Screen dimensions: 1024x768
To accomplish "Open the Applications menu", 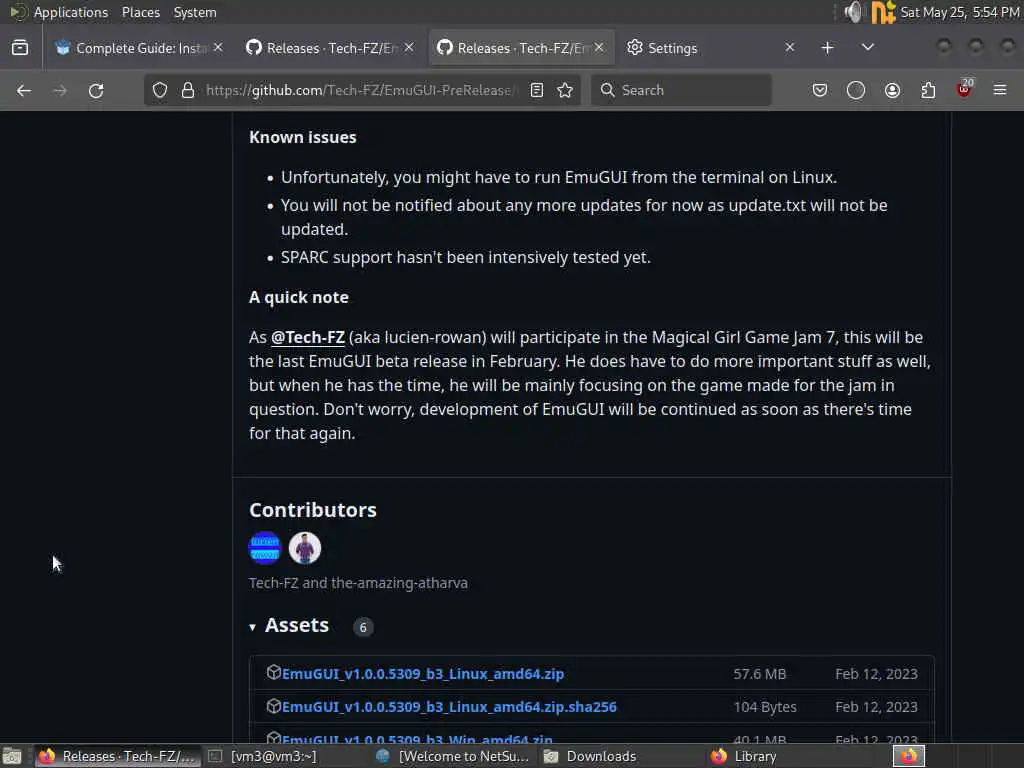I will [71, 12].
